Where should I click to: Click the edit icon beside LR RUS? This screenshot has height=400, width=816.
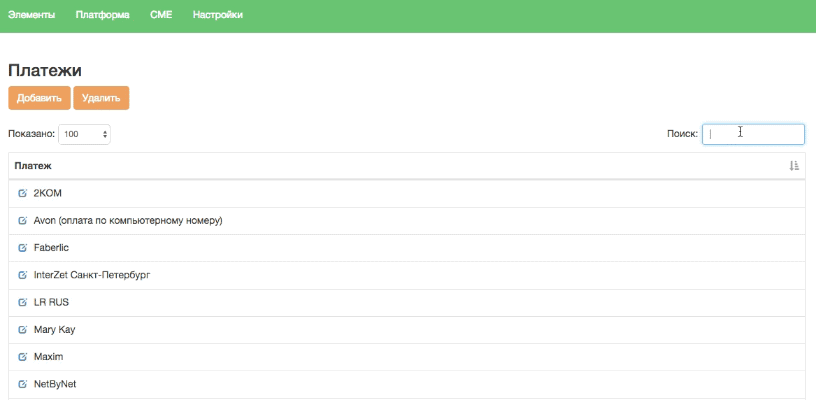click(23, 301)
